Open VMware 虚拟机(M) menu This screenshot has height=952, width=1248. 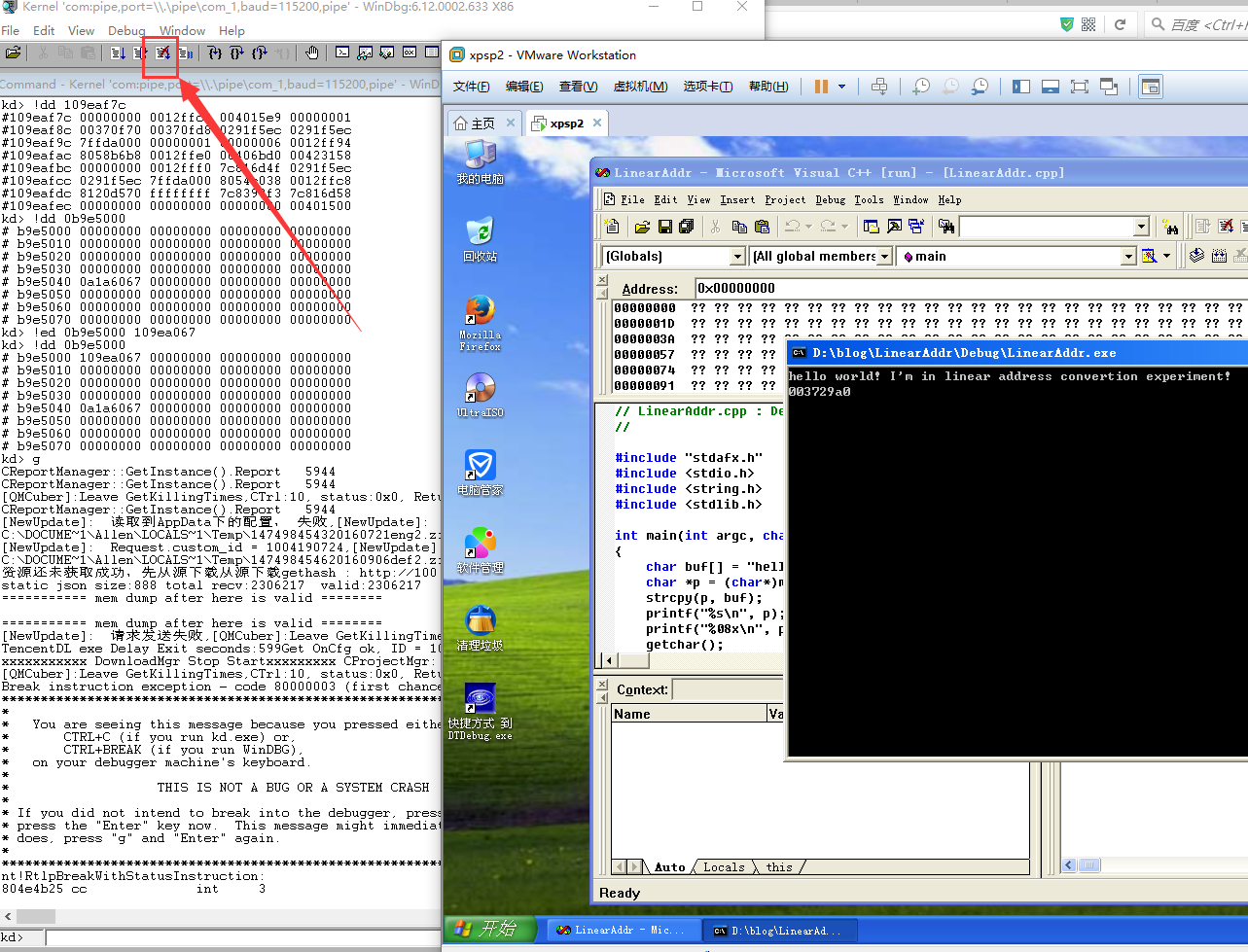[640, 87]
